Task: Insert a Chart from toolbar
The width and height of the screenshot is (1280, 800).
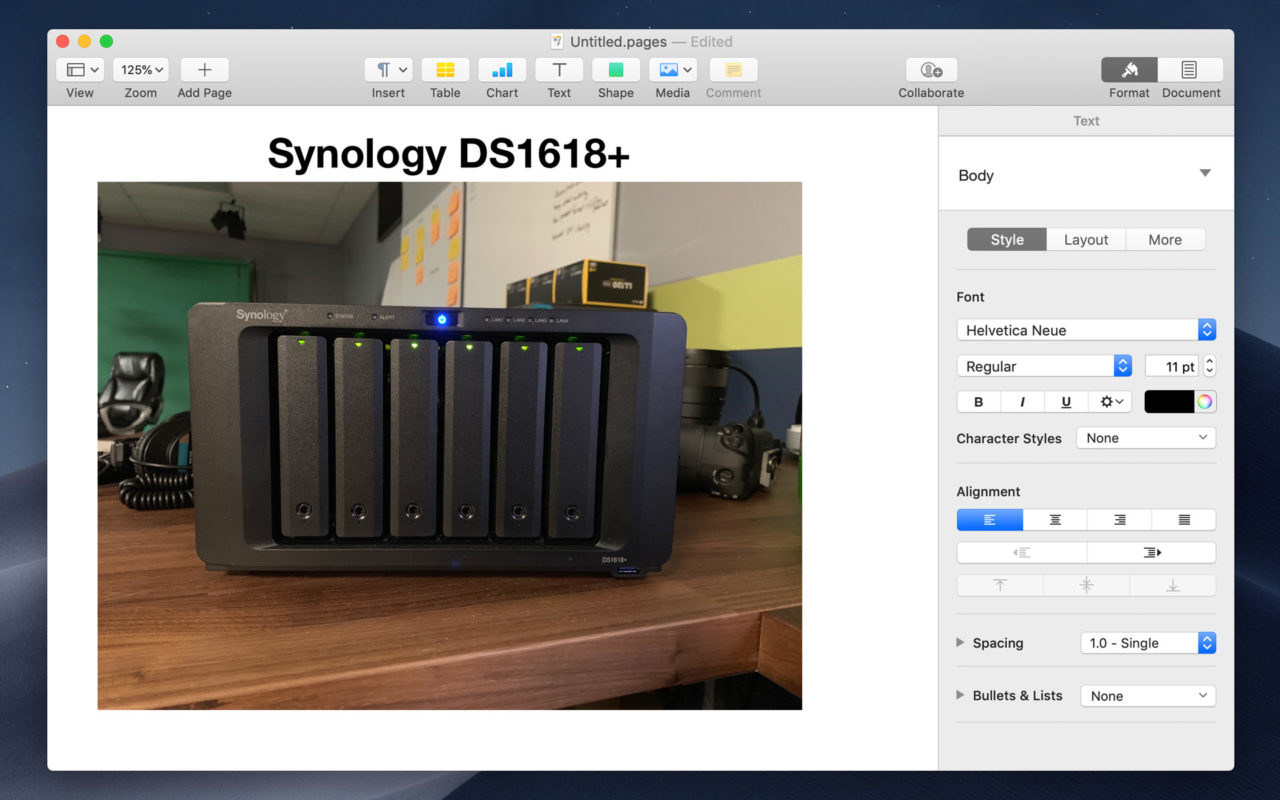Action: click(x=502, y=70)
